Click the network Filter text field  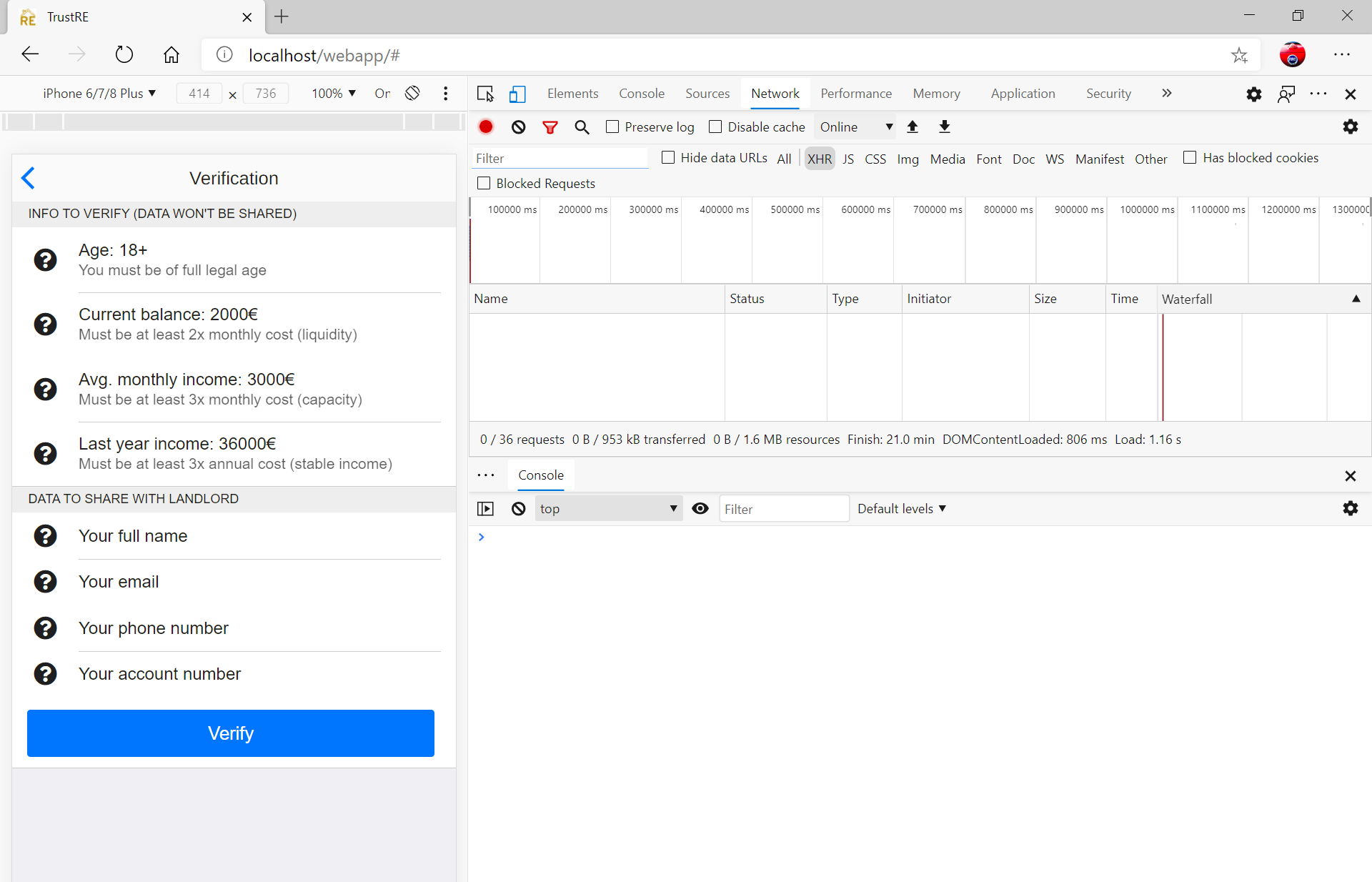561,159
